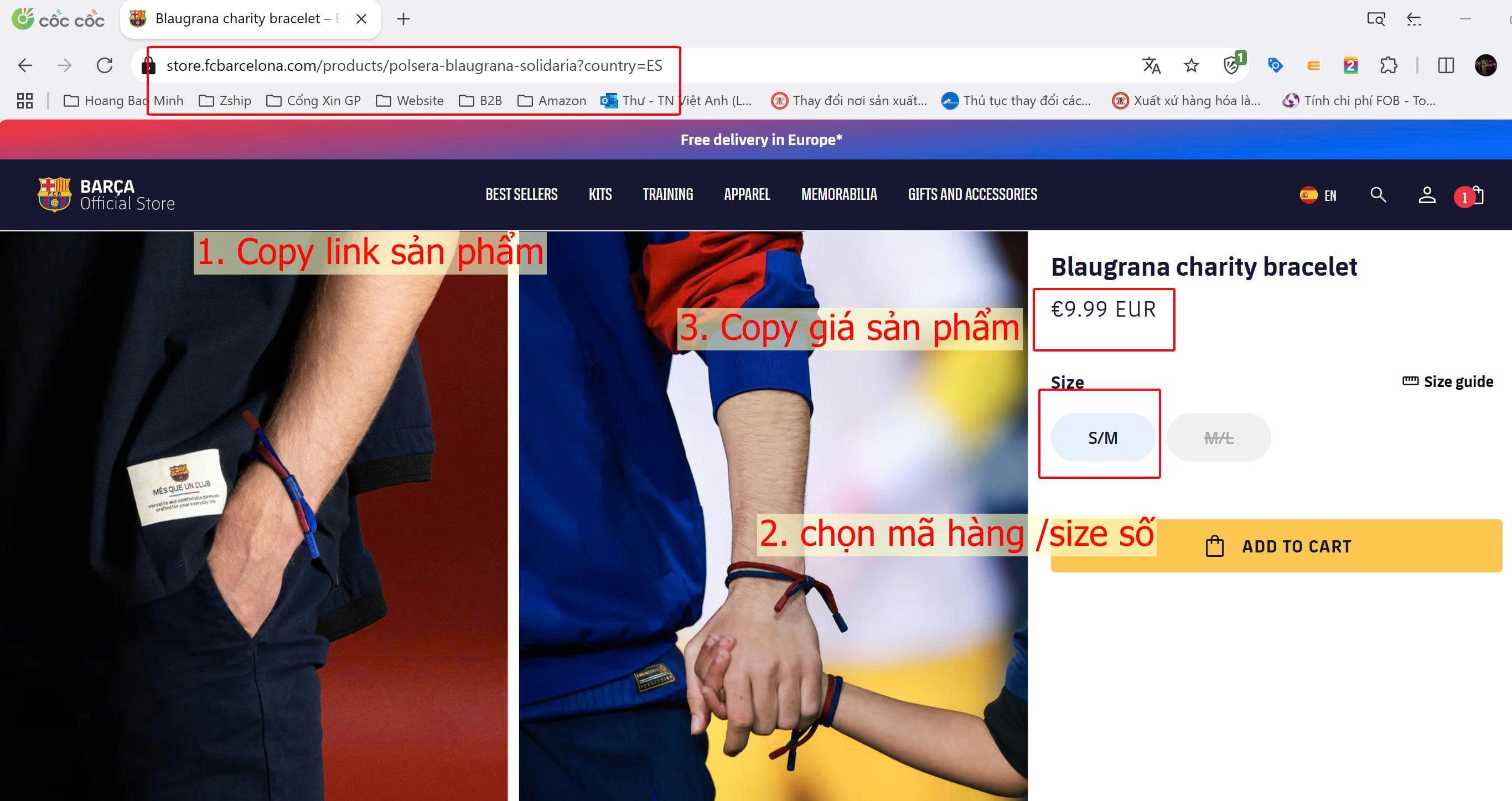Image resolution: width=1512 pixels, height=801 pixels.
Task: Click the address bar URL field
Action: [414, 65]
